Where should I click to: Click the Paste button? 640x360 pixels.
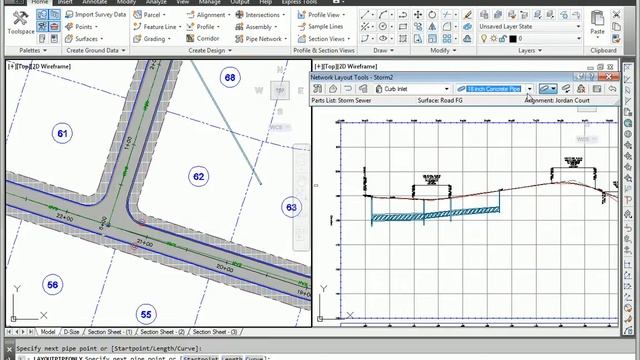597,22
